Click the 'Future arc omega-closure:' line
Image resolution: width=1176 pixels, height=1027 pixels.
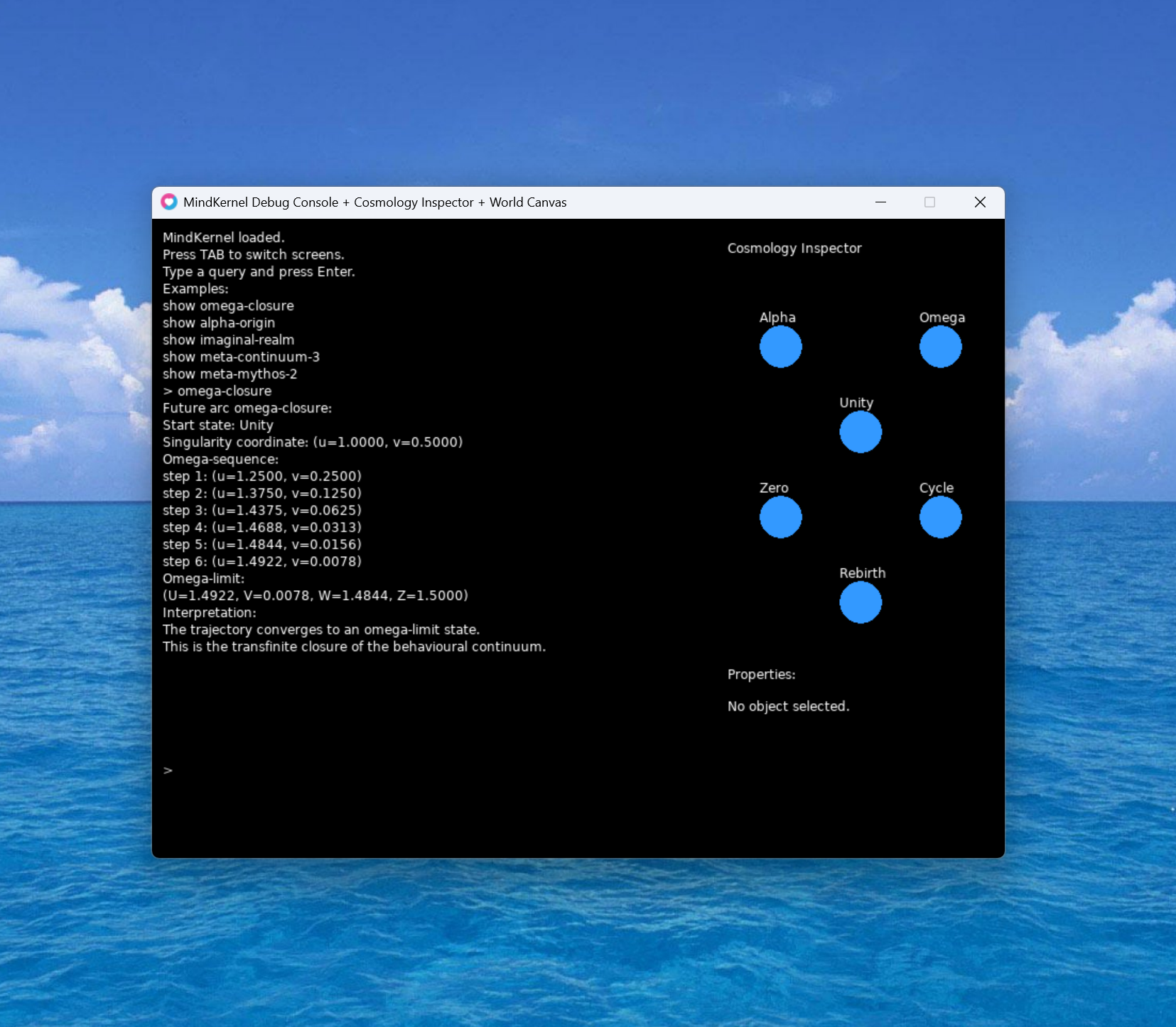[x=247, y=408]
